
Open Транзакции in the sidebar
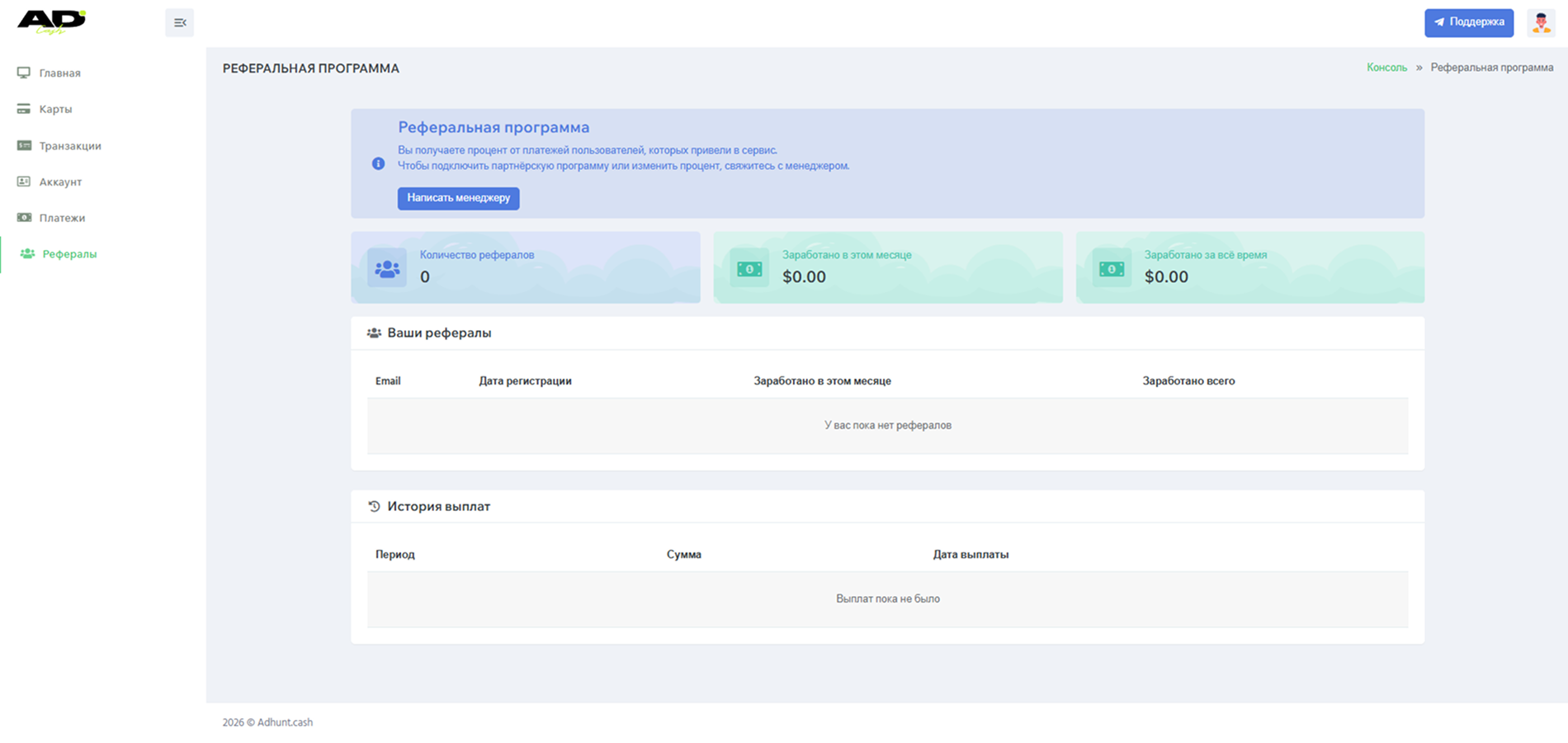[x=70, y=146]
